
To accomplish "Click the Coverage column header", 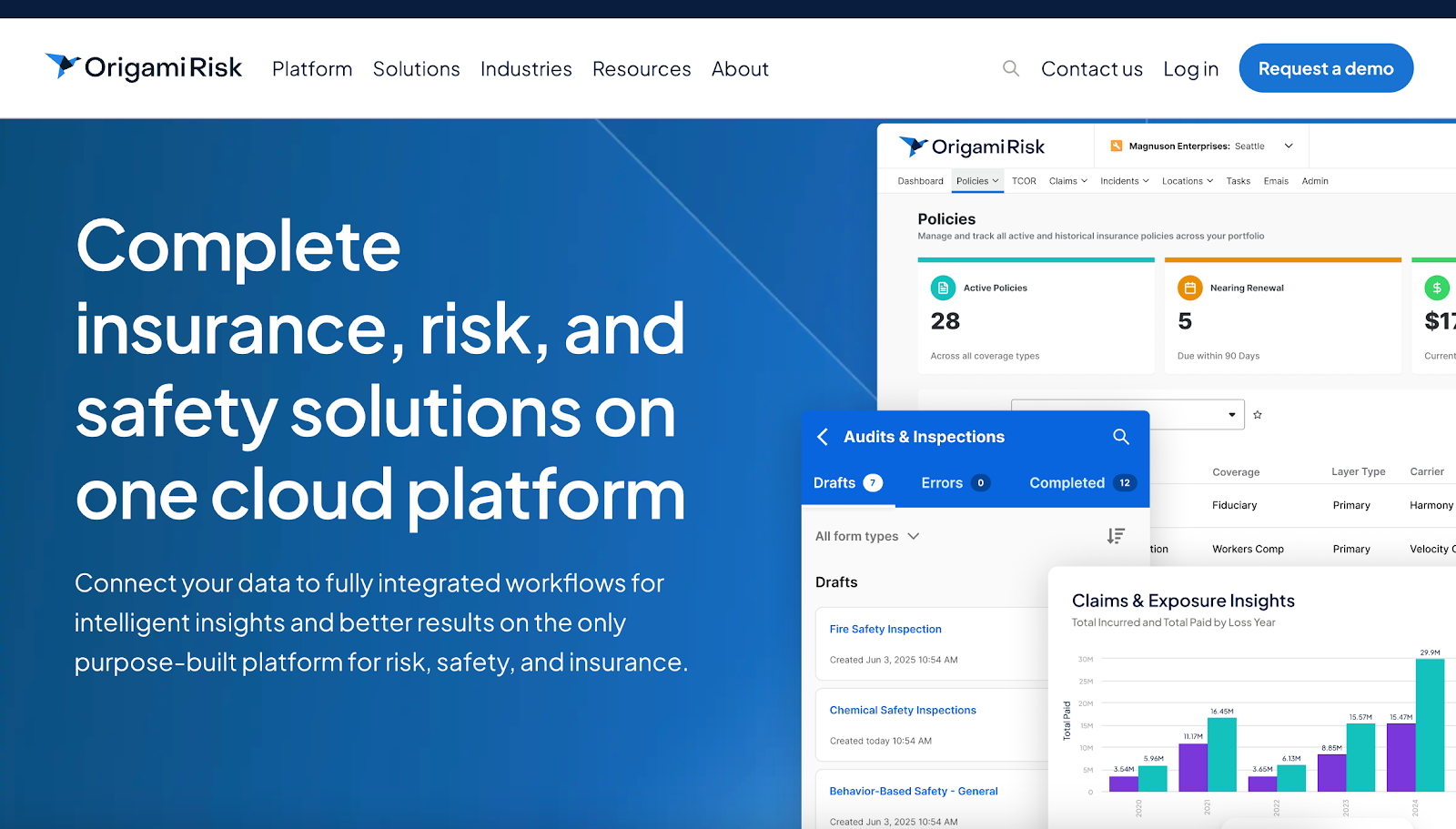I will tap(1236, 472).
